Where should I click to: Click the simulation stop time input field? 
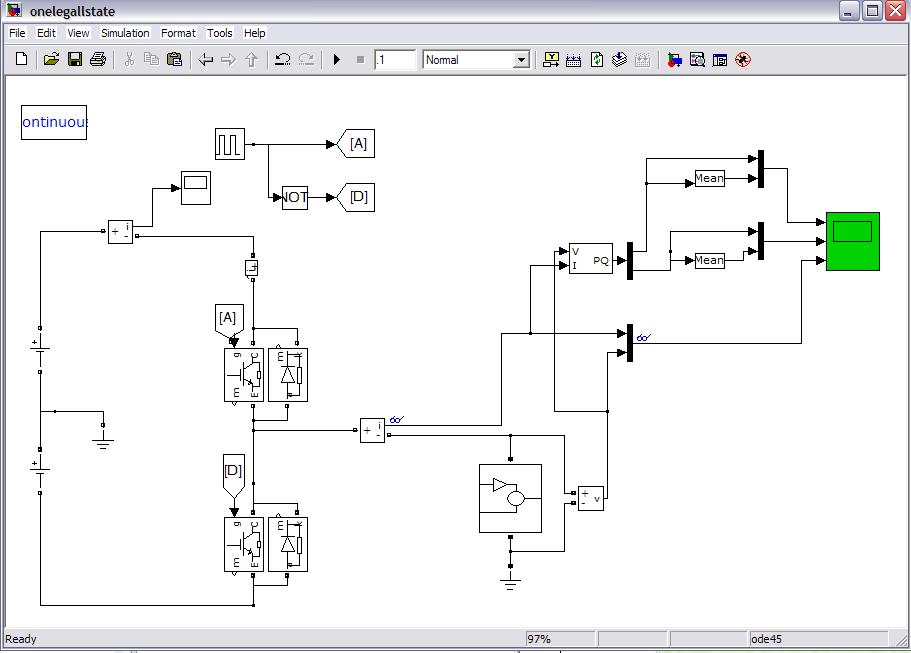tap(395, 60)
